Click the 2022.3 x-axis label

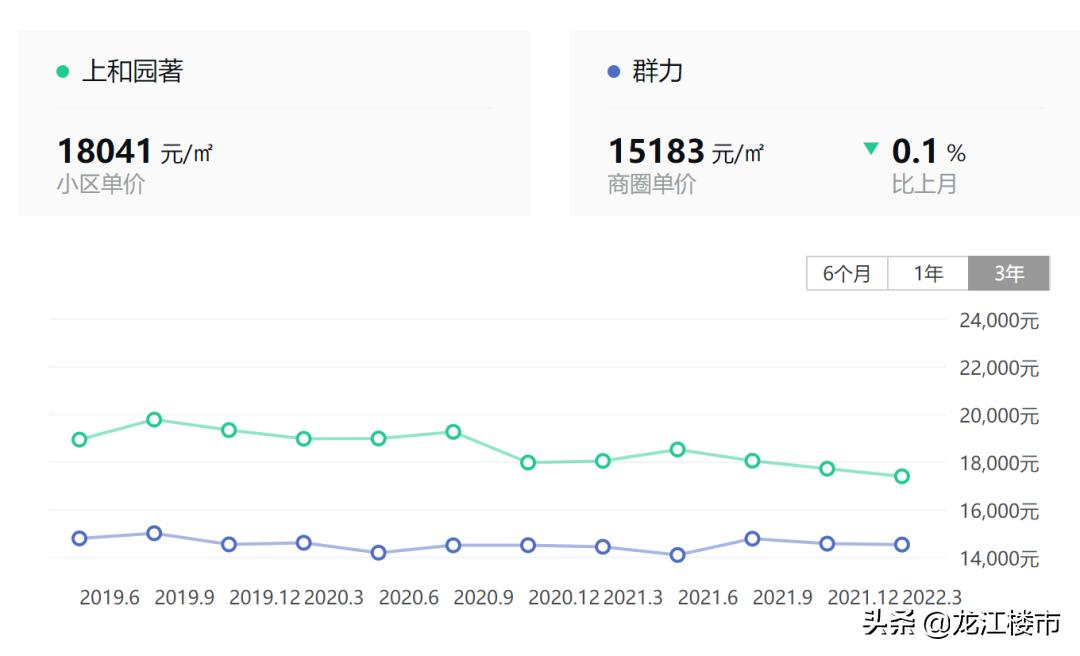click(932, 598)
